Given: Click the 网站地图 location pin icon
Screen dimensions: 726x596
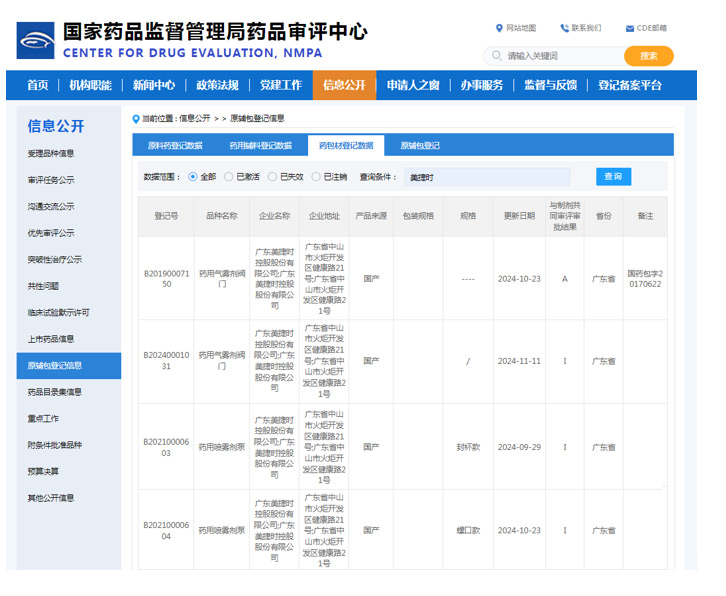Looking at the screenshot, I should coord(499,28).
